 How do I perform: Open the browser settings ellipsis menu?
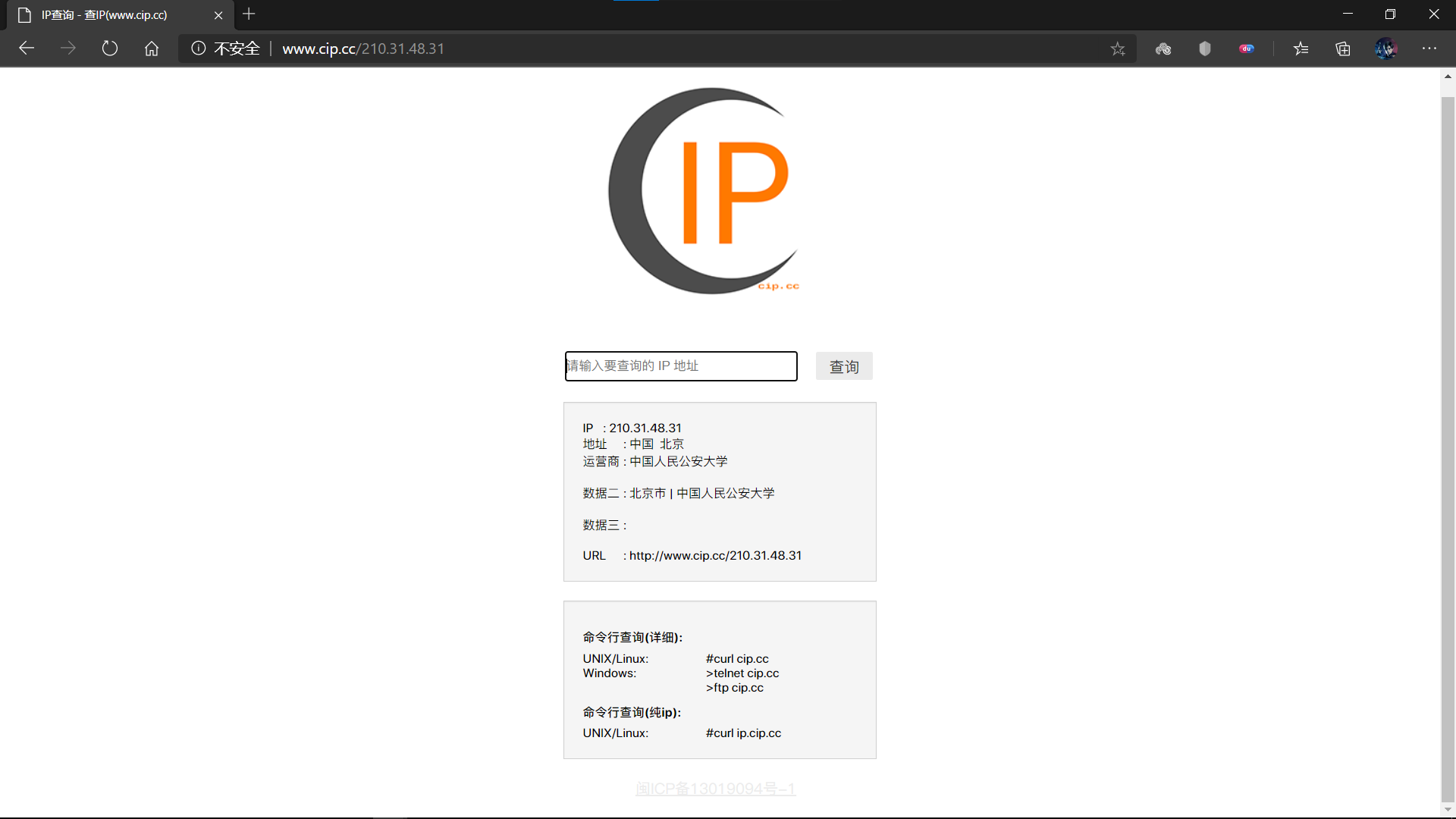tap(1429, 49)
